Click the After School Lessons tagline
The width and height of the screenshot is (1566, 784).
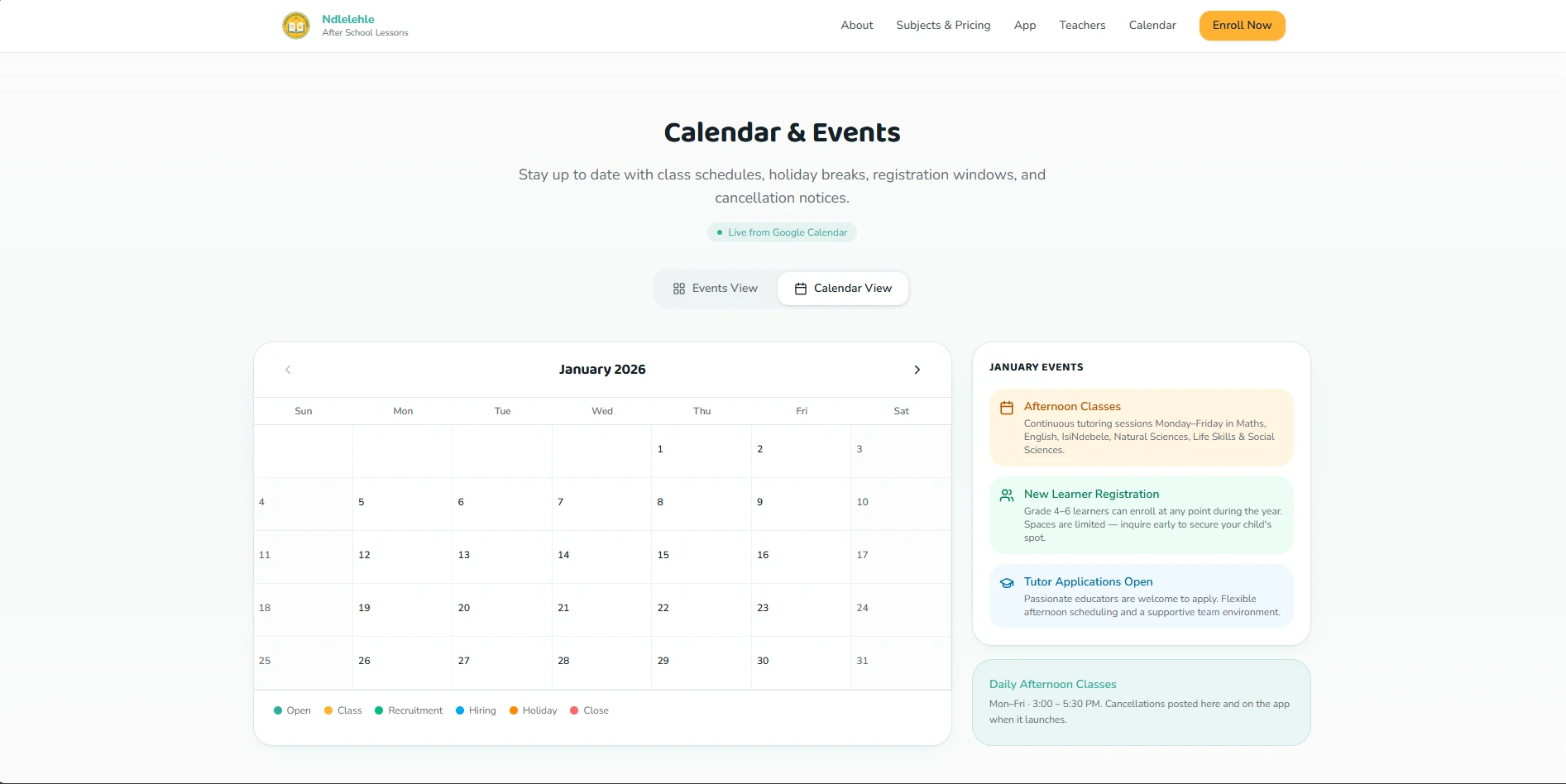click(365, 33)
